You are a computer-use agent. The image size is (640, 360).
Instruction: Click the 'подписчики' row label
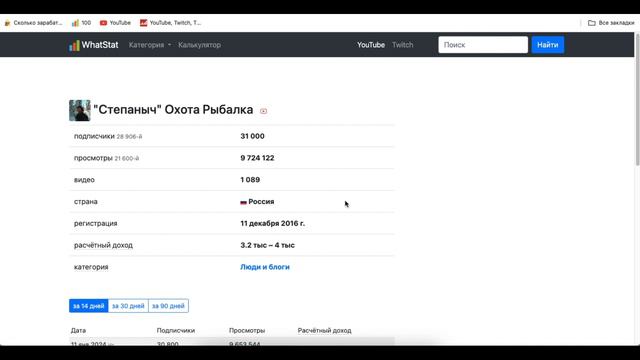click(x=94, y=136)
